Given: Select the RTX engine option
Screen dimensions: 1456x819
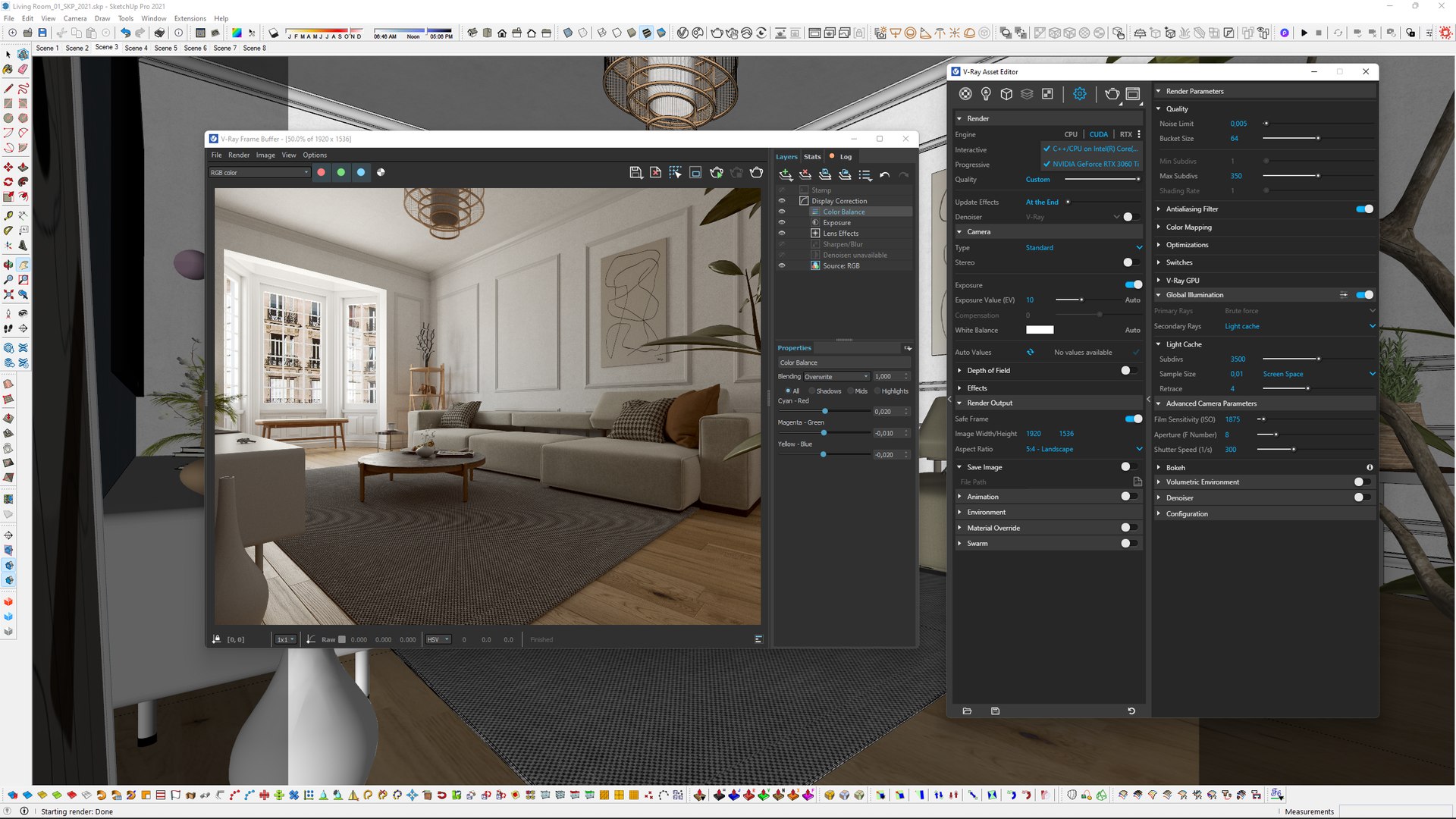Looking at the screenshot, I should tap(1125, 135).
